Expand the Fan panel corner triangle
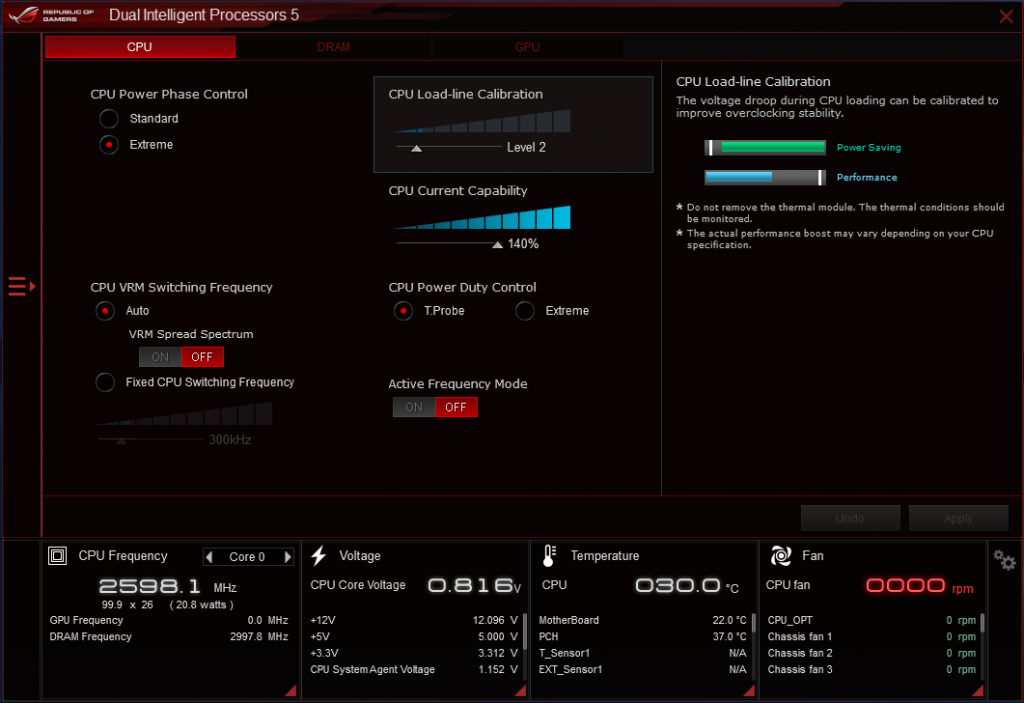This screenshot has width=1024, height=703. click(x=977, y=690)
